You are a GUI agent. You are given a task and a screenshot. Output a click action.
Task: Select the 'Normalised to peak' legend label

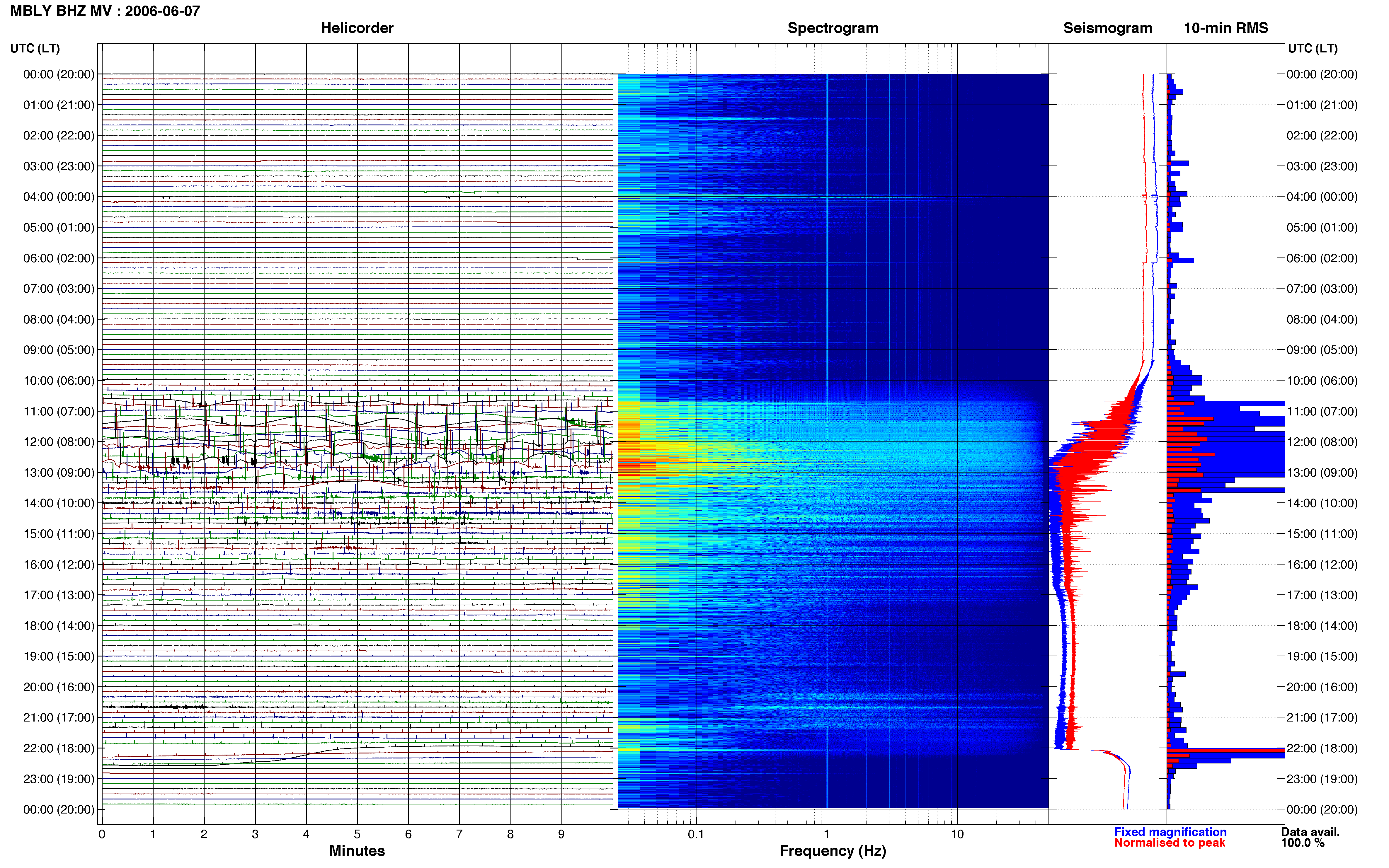(x=1170, y=843)
